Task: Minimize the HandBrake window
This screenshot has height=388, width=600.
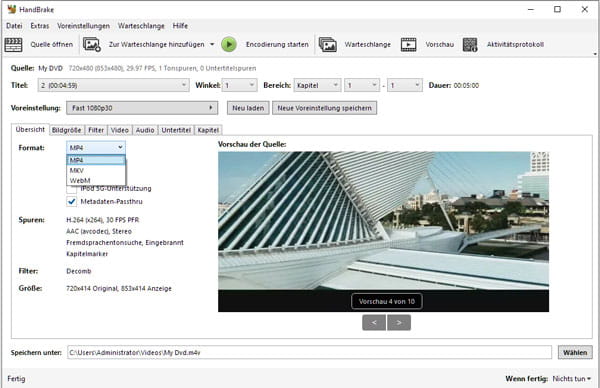Action: [x=531, y=9]
